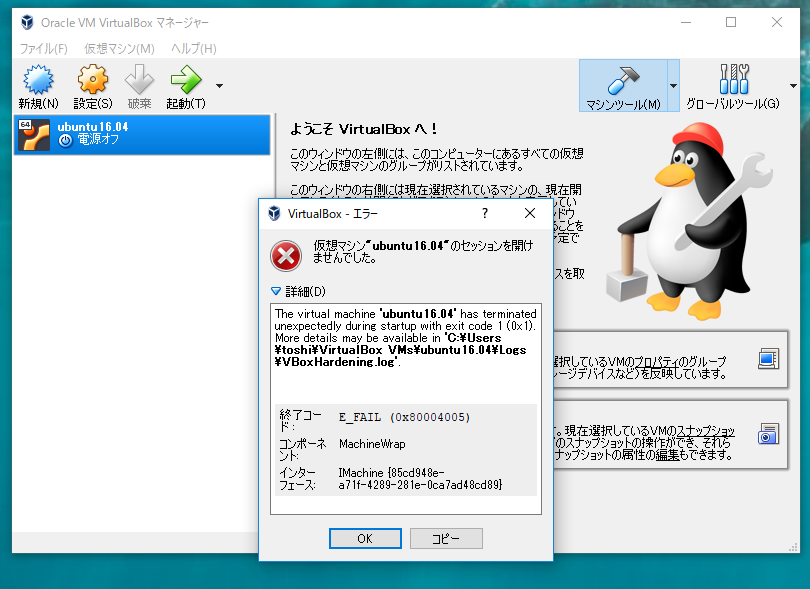Click the VirtualBox cube icon in dialog title
This screenshot has height=589, width=810.
274,213
